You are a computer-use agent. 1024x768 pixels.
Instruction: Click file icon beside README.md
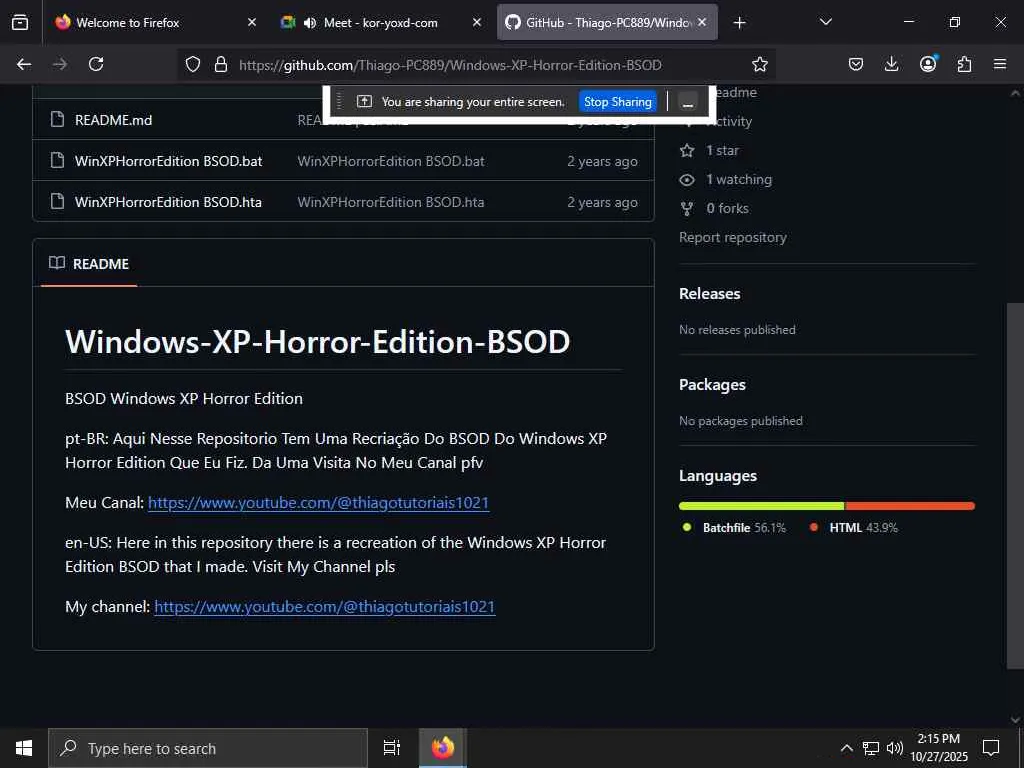point(57,120)
